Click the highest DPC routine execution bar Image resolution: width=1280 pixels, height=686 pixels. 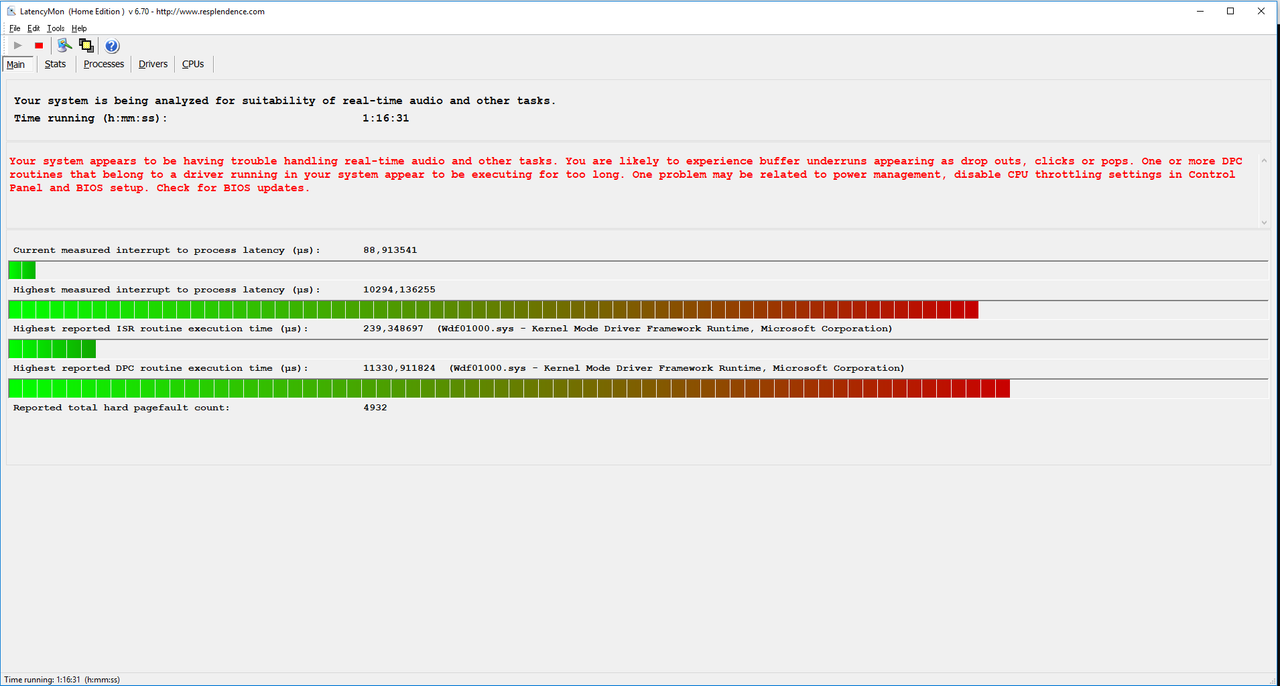pos(509,388)
